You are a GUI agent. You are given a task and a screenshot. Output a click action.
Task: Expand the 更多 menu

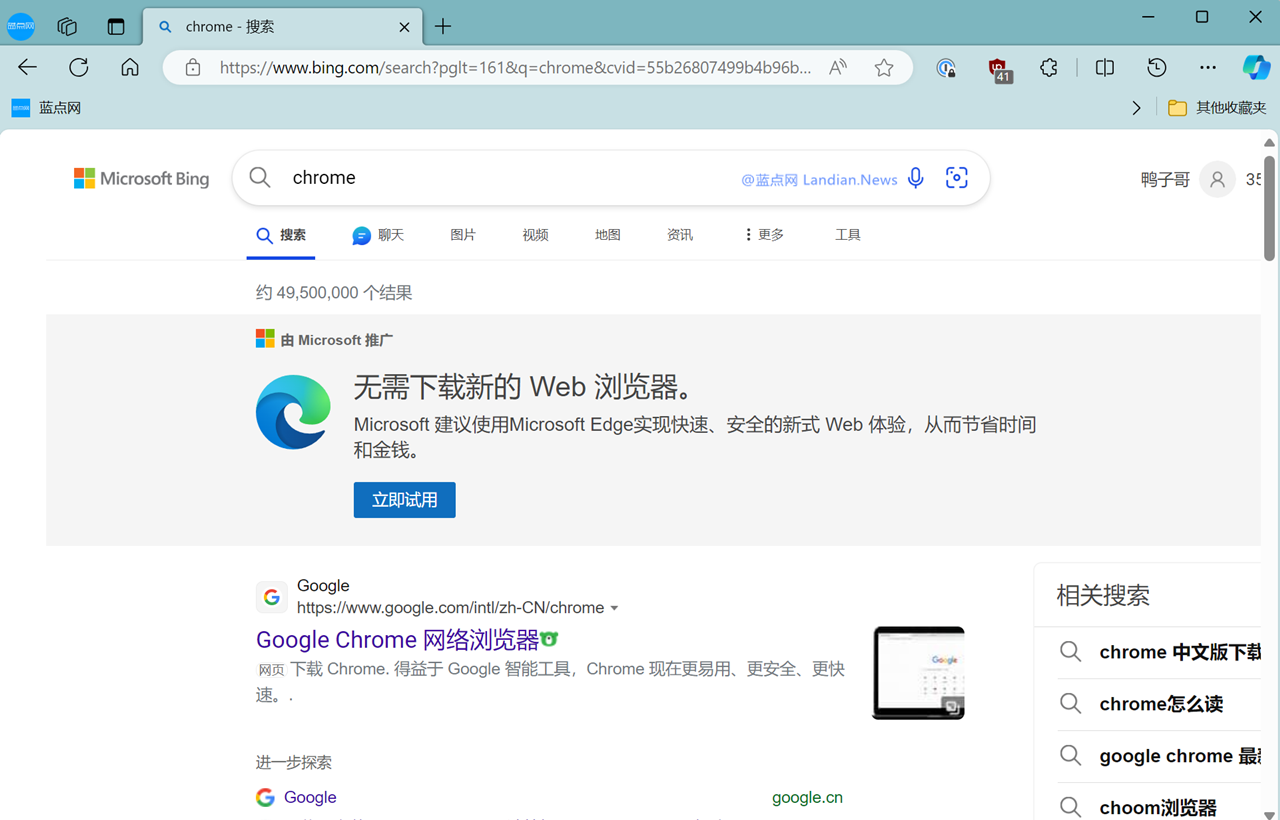764,235
